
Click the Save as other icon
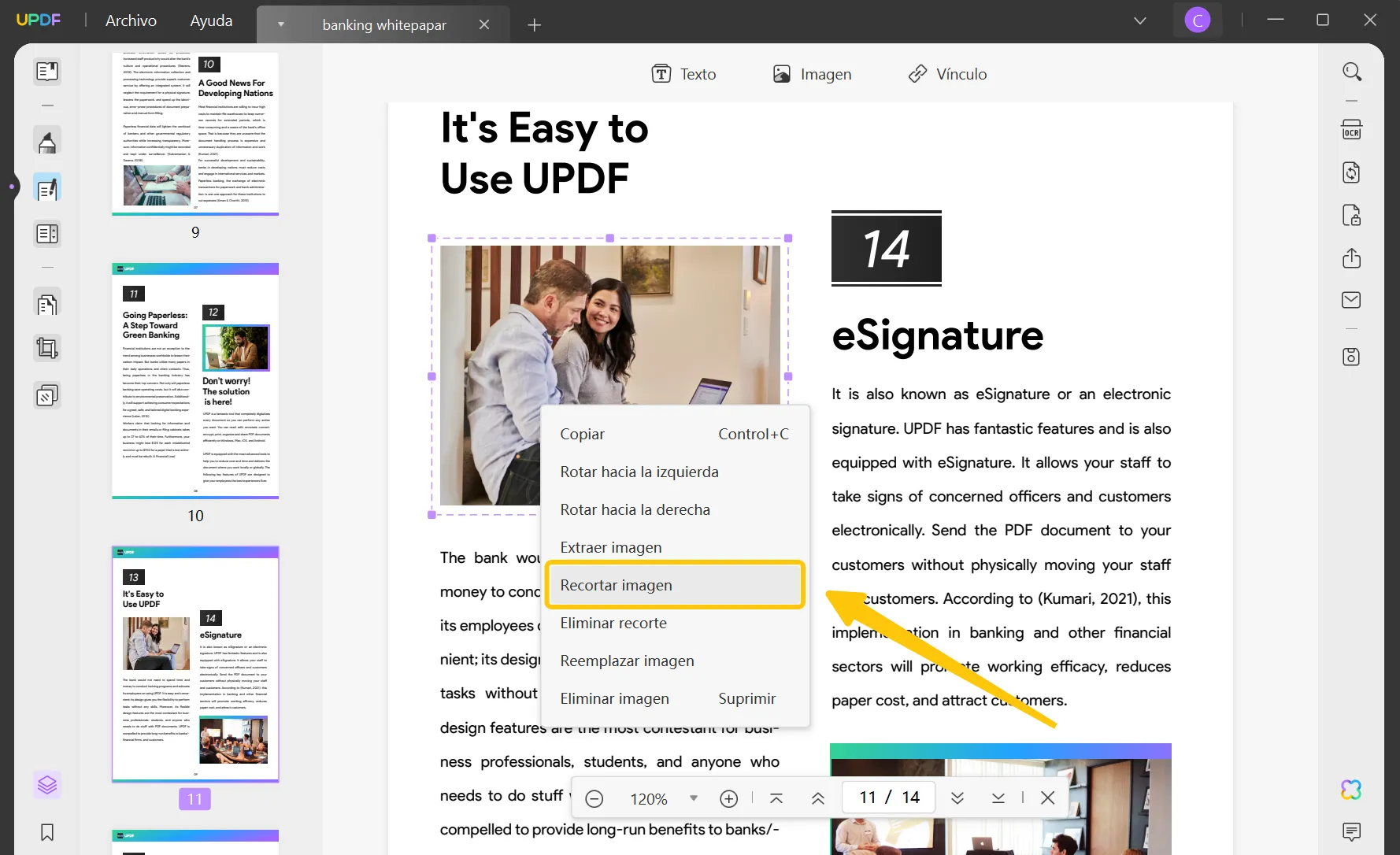point(1352,357)
